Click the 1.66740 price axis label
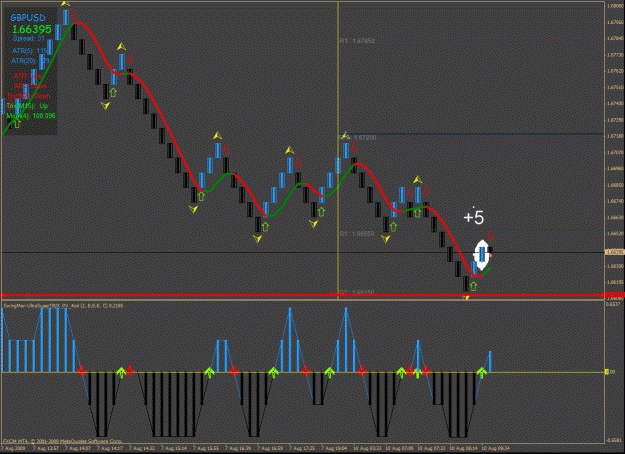Image resolution: width=625 pixels, height=454 pixels. tap(613, 201)
